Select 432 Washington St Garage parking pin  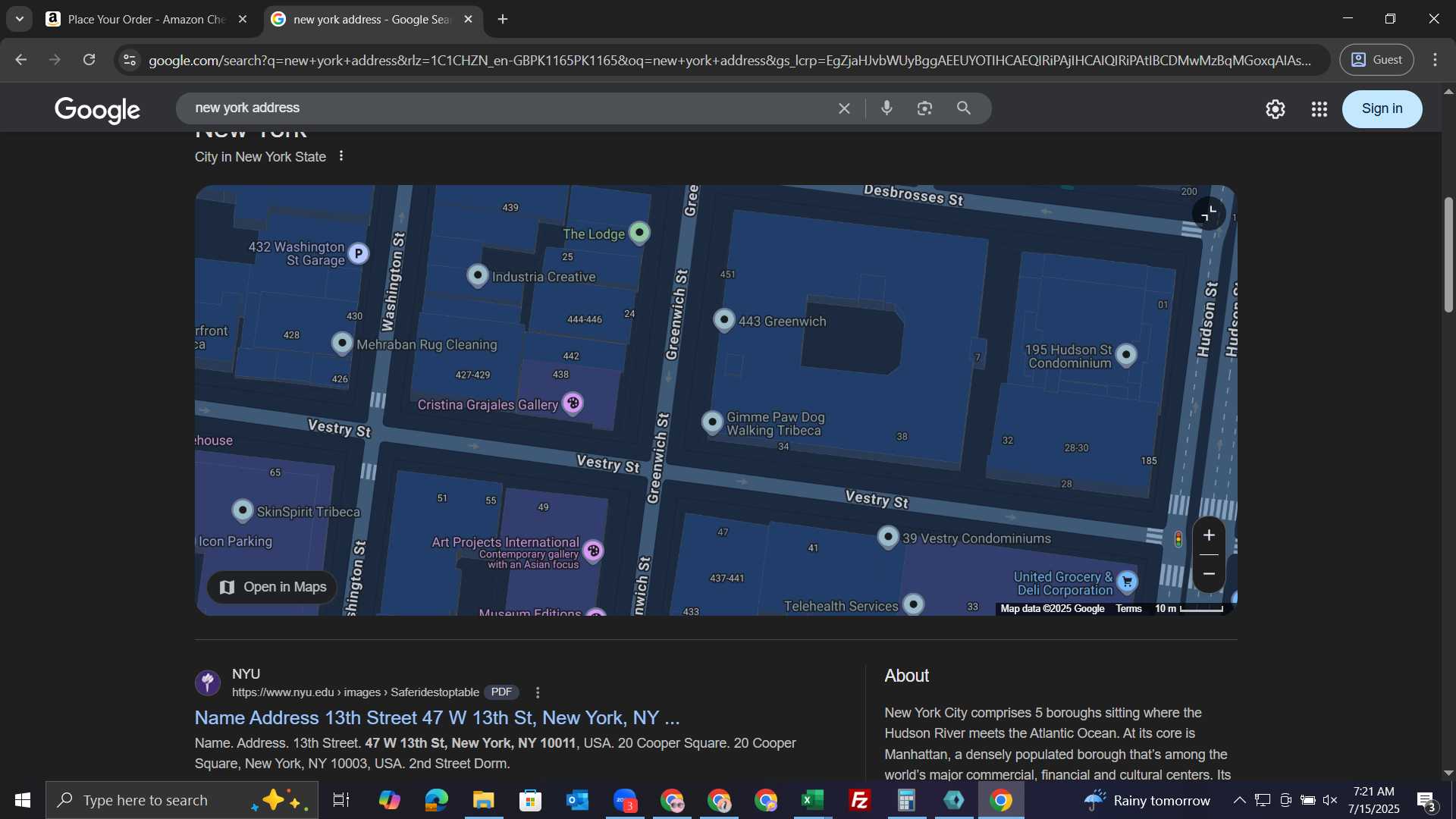(359, 253)
